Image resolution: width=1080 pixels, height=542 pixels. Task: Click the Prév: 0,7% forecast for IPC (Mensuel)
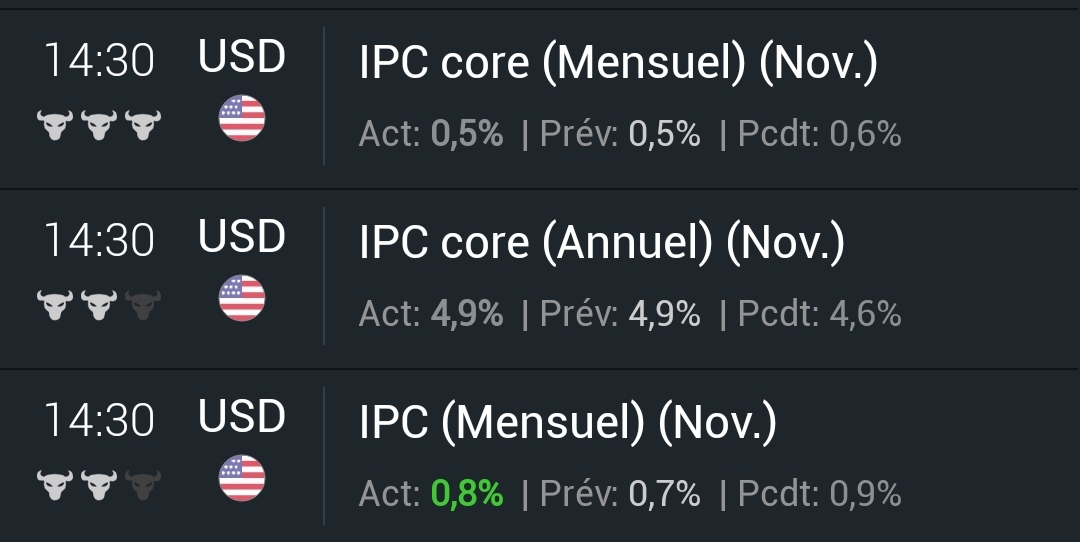pos(620,493)
